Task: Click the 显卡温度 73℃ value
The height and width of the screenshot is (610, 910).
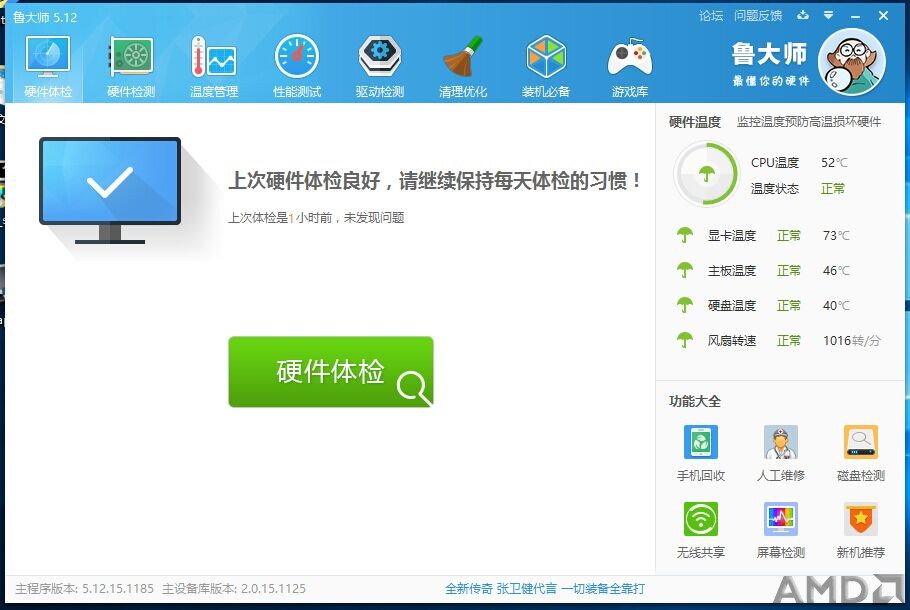Action: point(836,235)
